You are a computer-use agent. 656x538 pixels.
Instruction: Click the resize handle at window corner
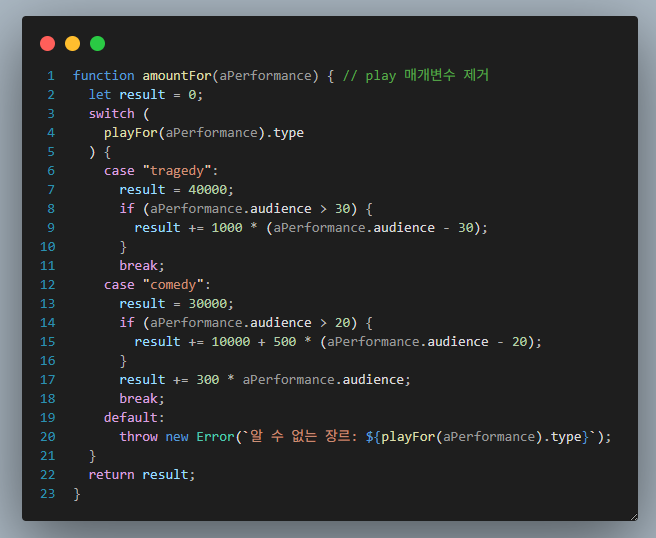[x=634, y=517]
